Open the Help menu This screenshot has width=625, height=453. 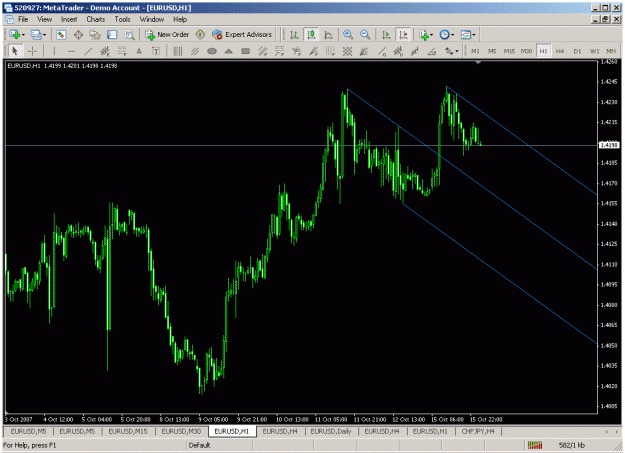[x=180, y=19]
